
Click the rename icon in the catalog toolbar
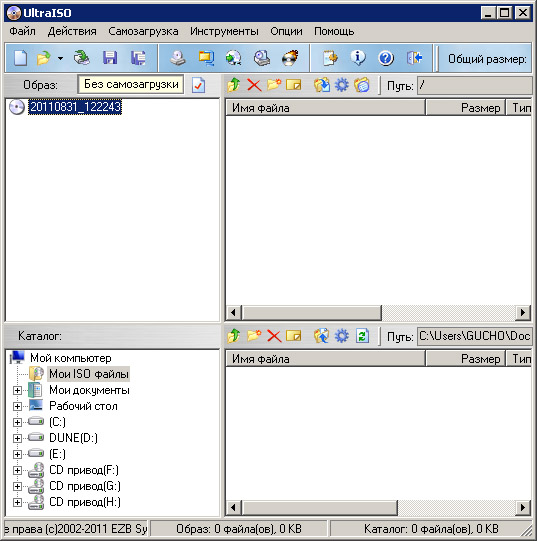click(294, 335)
